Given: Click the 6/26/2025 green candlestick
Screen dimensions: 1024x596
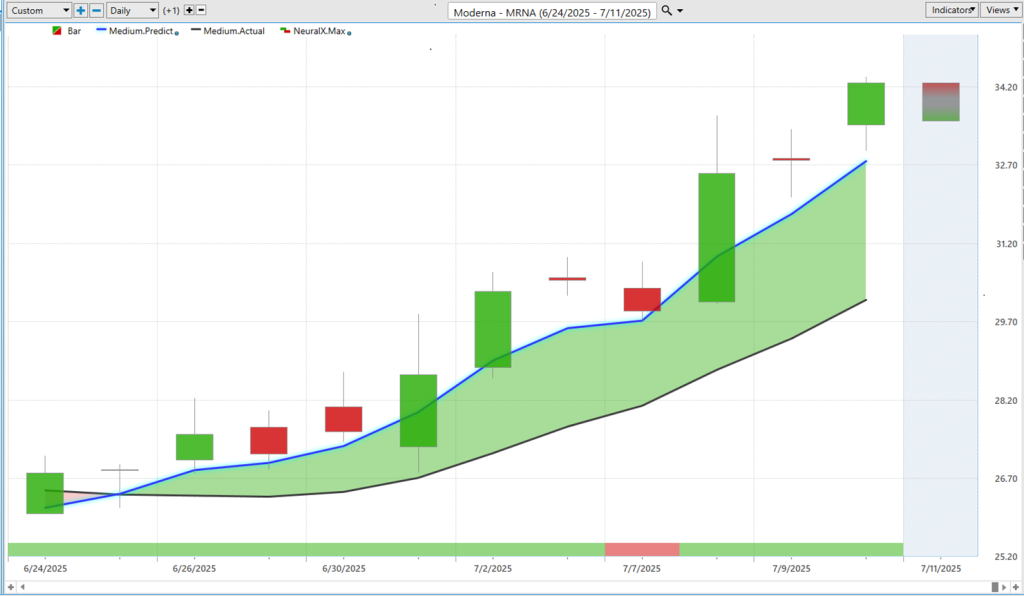Looking at the screenshot, I should tap(194, 447).
